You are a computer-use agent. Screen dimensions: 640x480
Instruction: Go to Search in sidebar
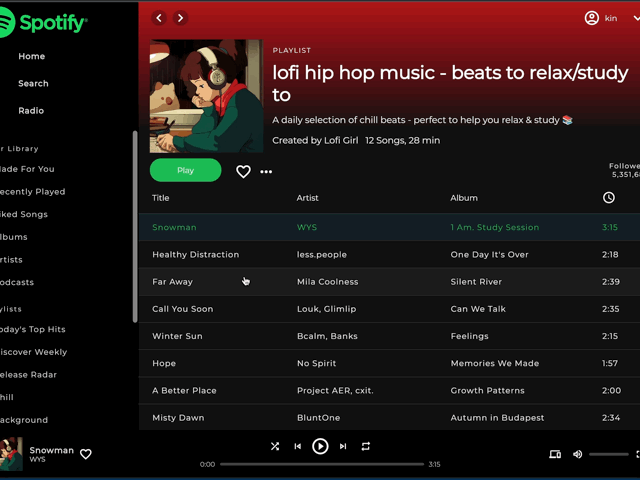tap(33, 83)
